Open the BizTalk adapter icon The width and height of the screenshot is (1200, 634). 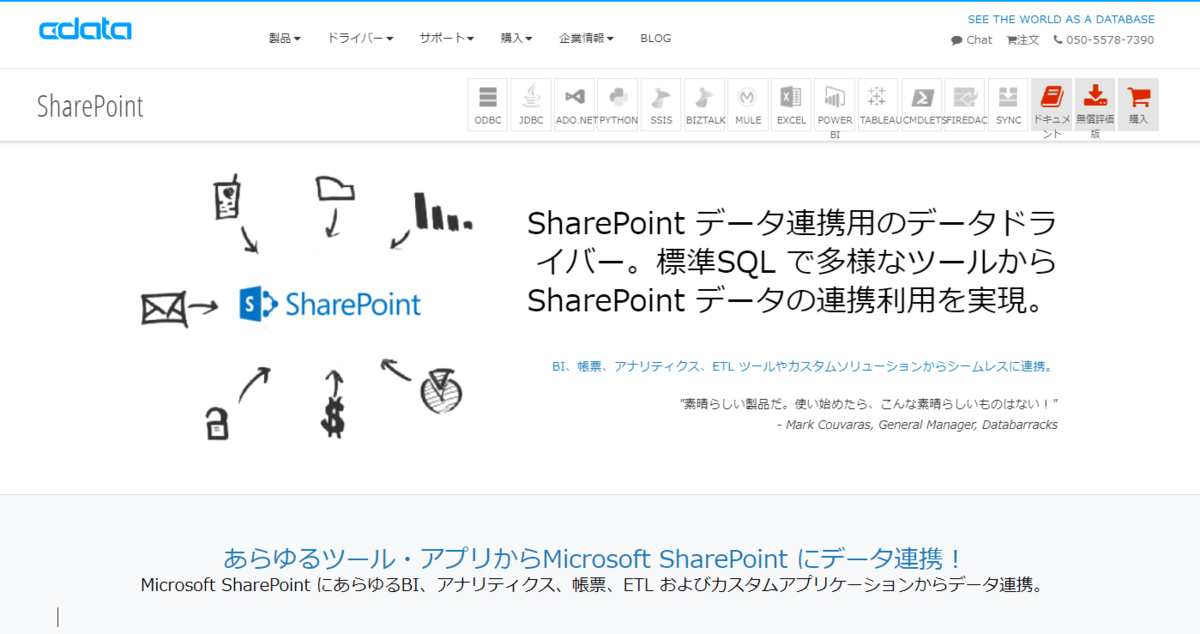click(x=705, y=104)
